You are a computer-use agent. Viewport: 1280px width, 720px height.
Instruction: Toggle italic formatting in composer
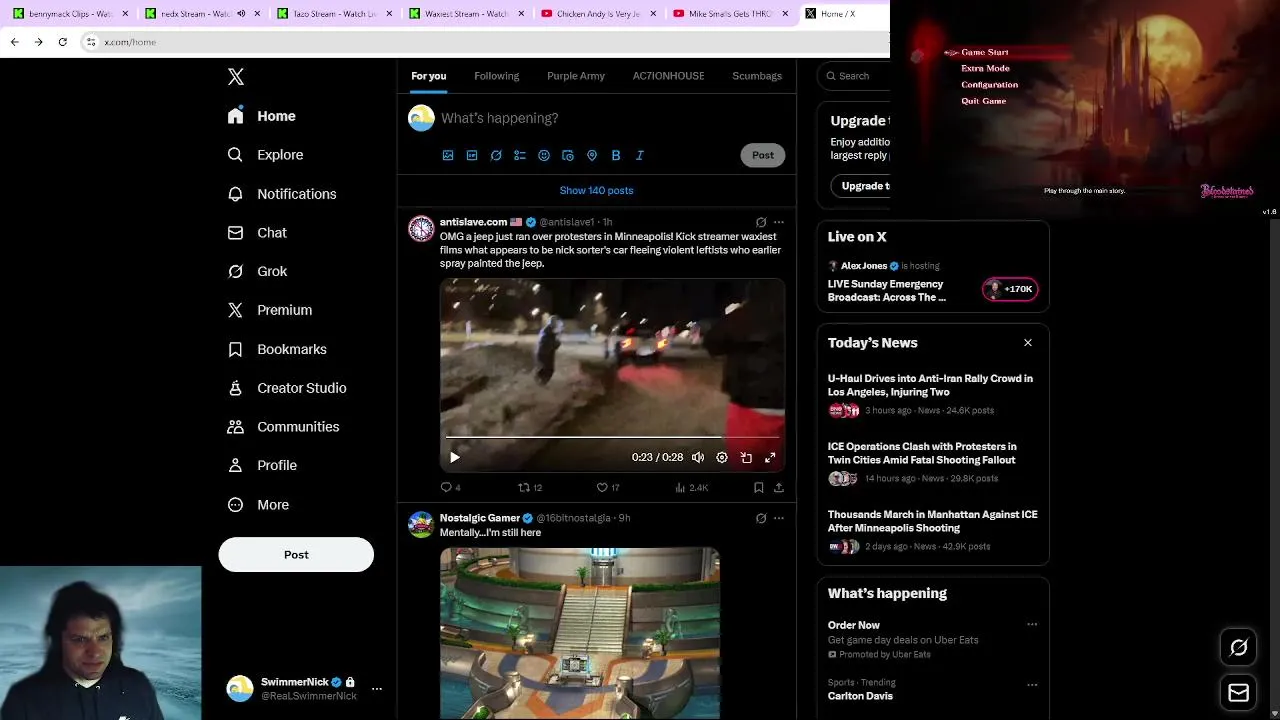[x=640, y=155]
